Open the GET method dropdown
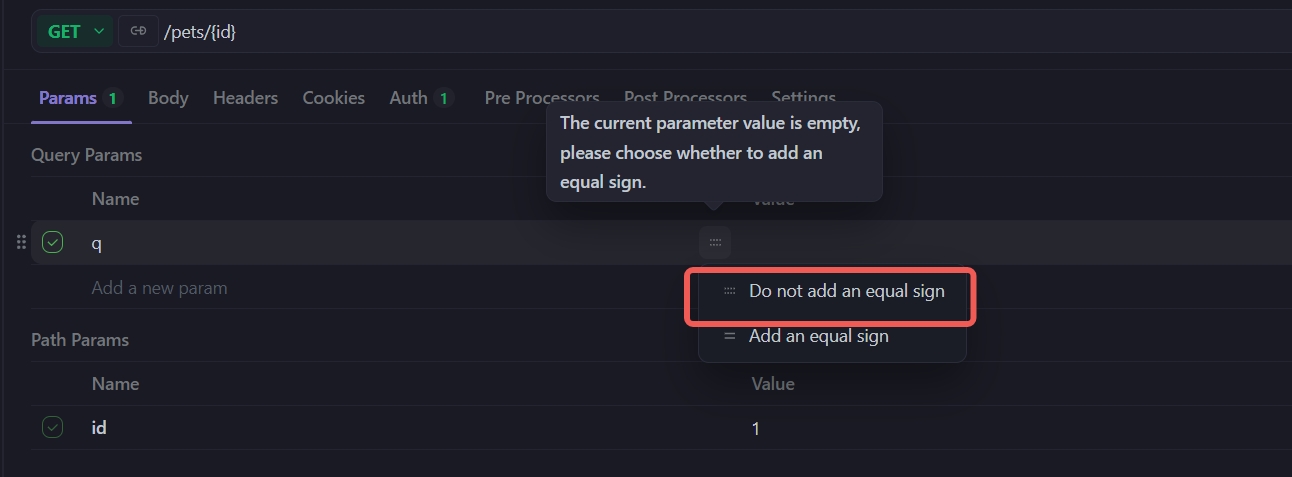The width and height of the screenshot is (1292, 477). [x=73, y=32]
